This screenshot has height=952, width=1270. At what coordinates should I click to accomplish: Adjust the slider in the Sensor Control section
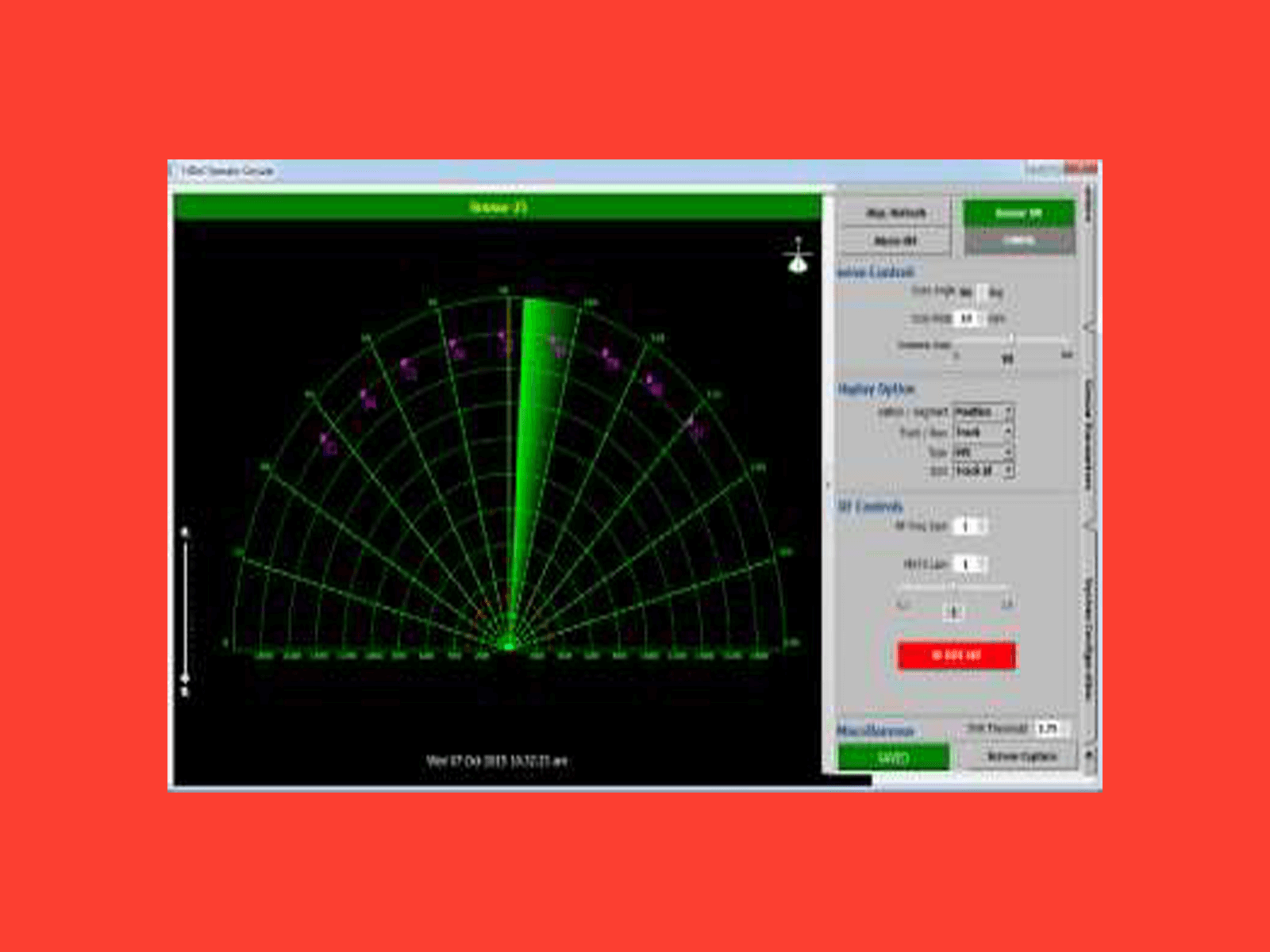coord(1011,340)
